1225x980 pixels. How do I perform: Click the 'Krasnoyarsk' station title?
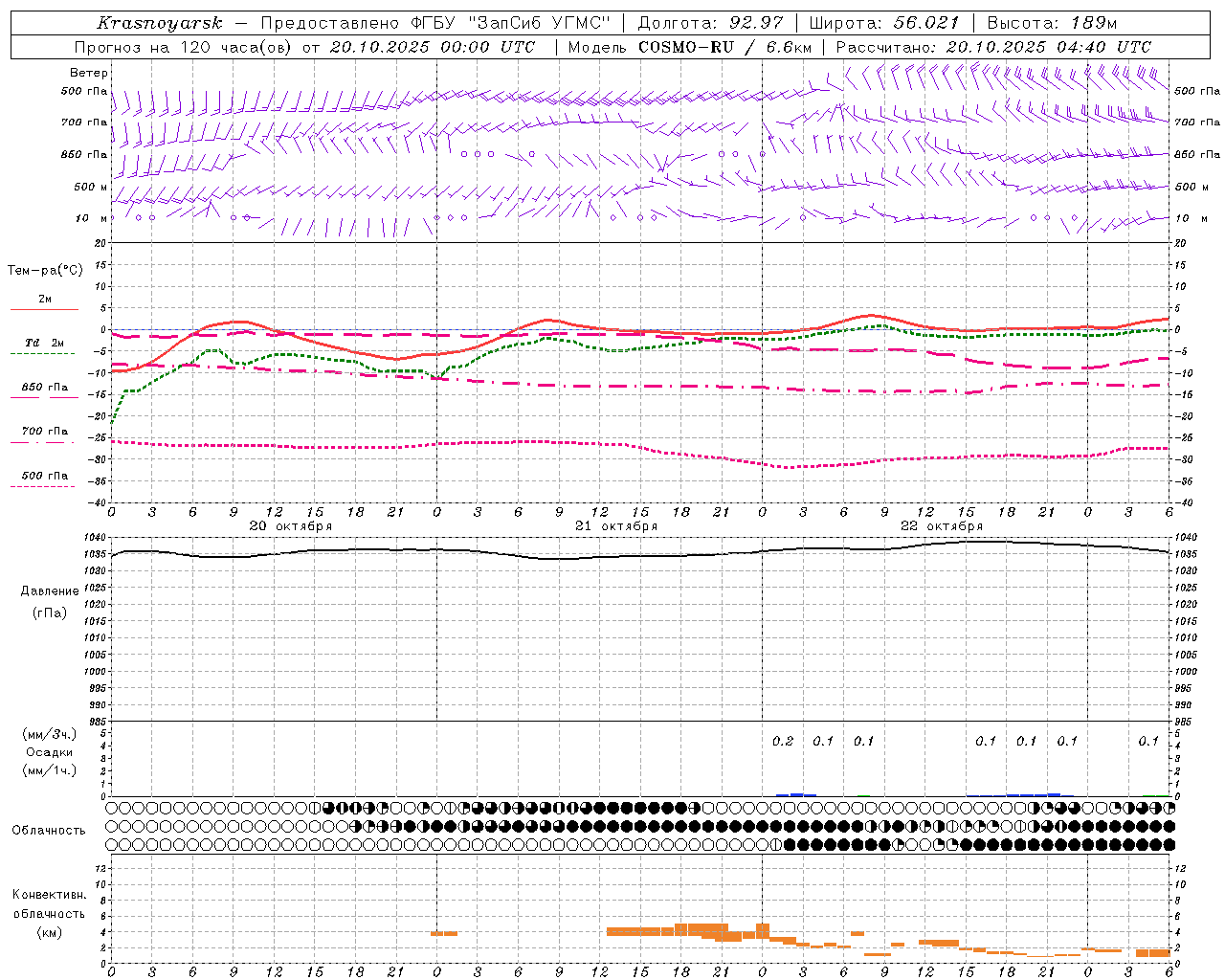160,23
